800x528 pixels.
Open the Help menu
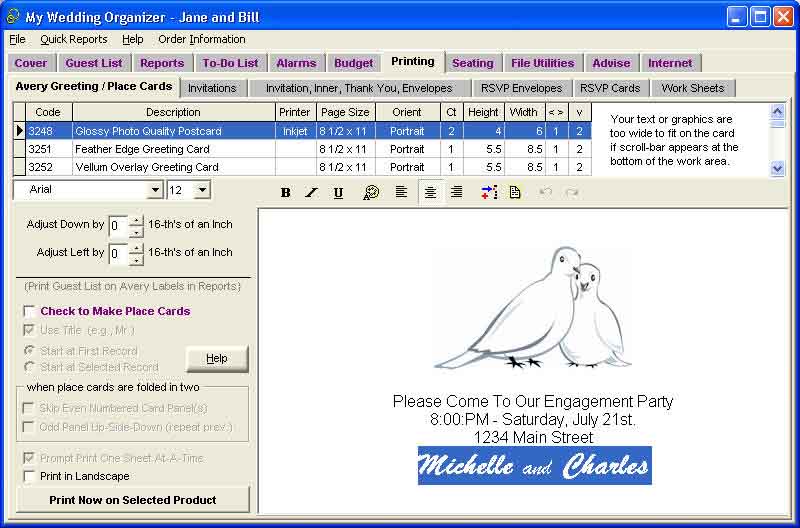click(132, 39)
